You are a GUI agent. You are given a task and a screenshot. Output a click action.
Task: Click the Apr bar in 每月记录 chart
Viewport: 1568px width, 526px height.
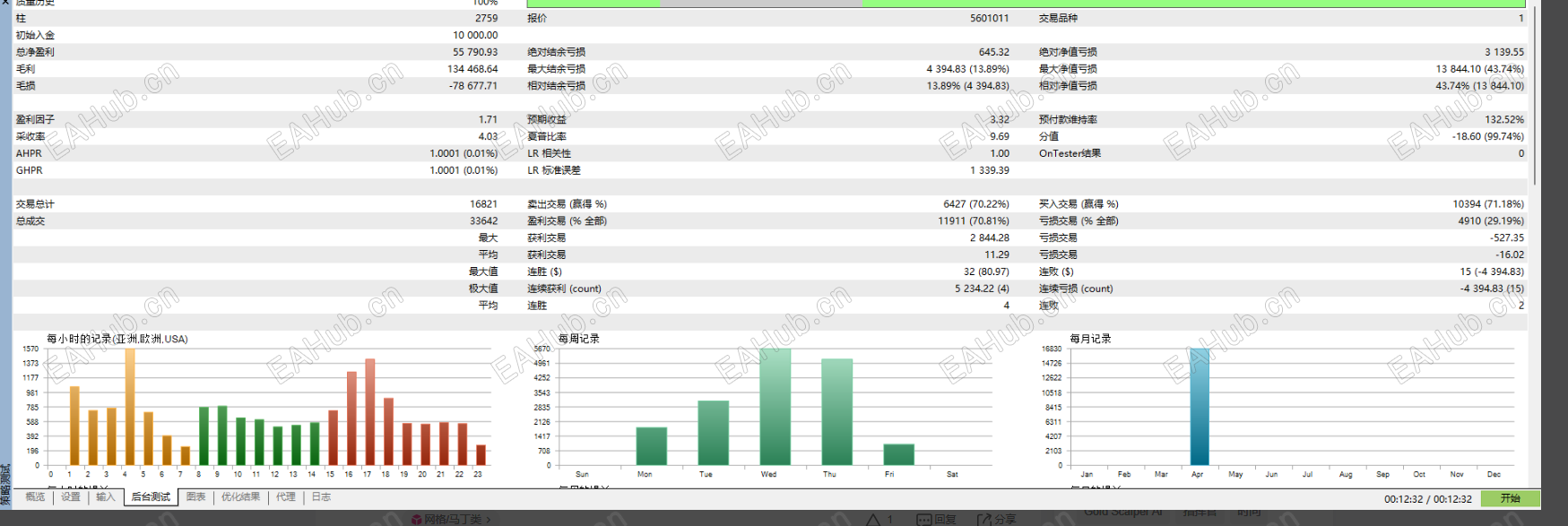click(x=1199, y=407)
